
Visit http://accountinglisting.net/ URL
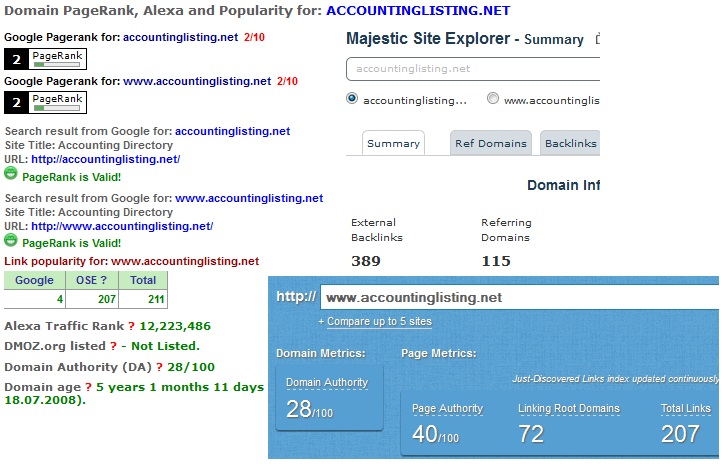105,159
